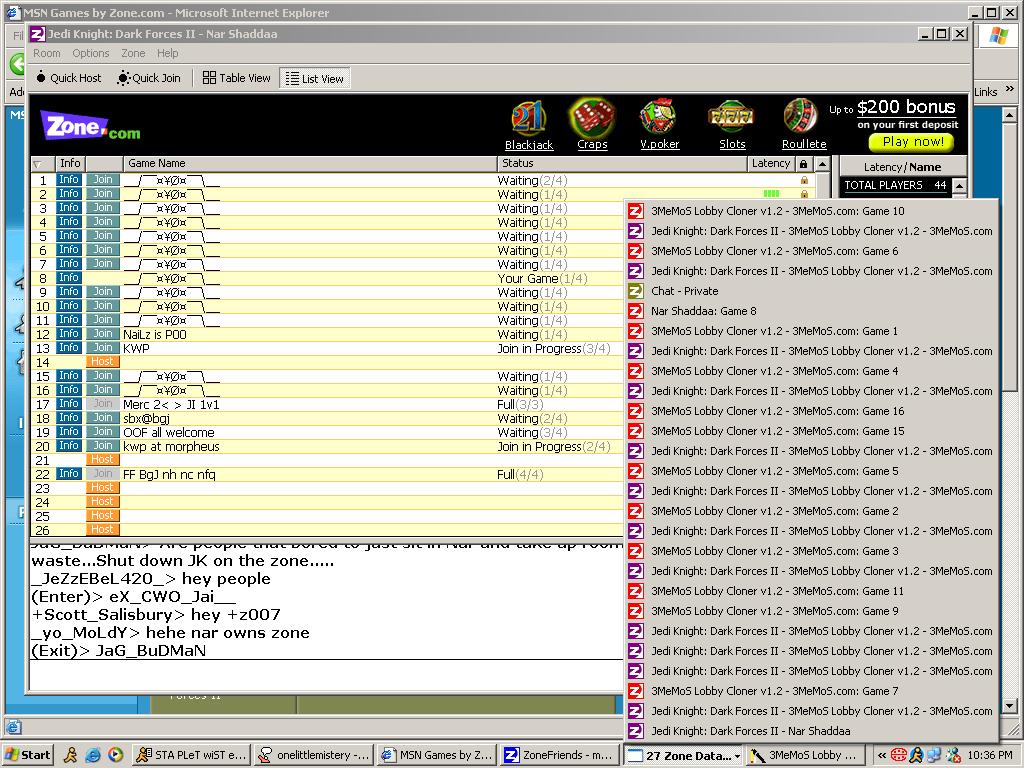Click chat message input field
Screen dimensions: 1024x768
[x=327, y=675]
